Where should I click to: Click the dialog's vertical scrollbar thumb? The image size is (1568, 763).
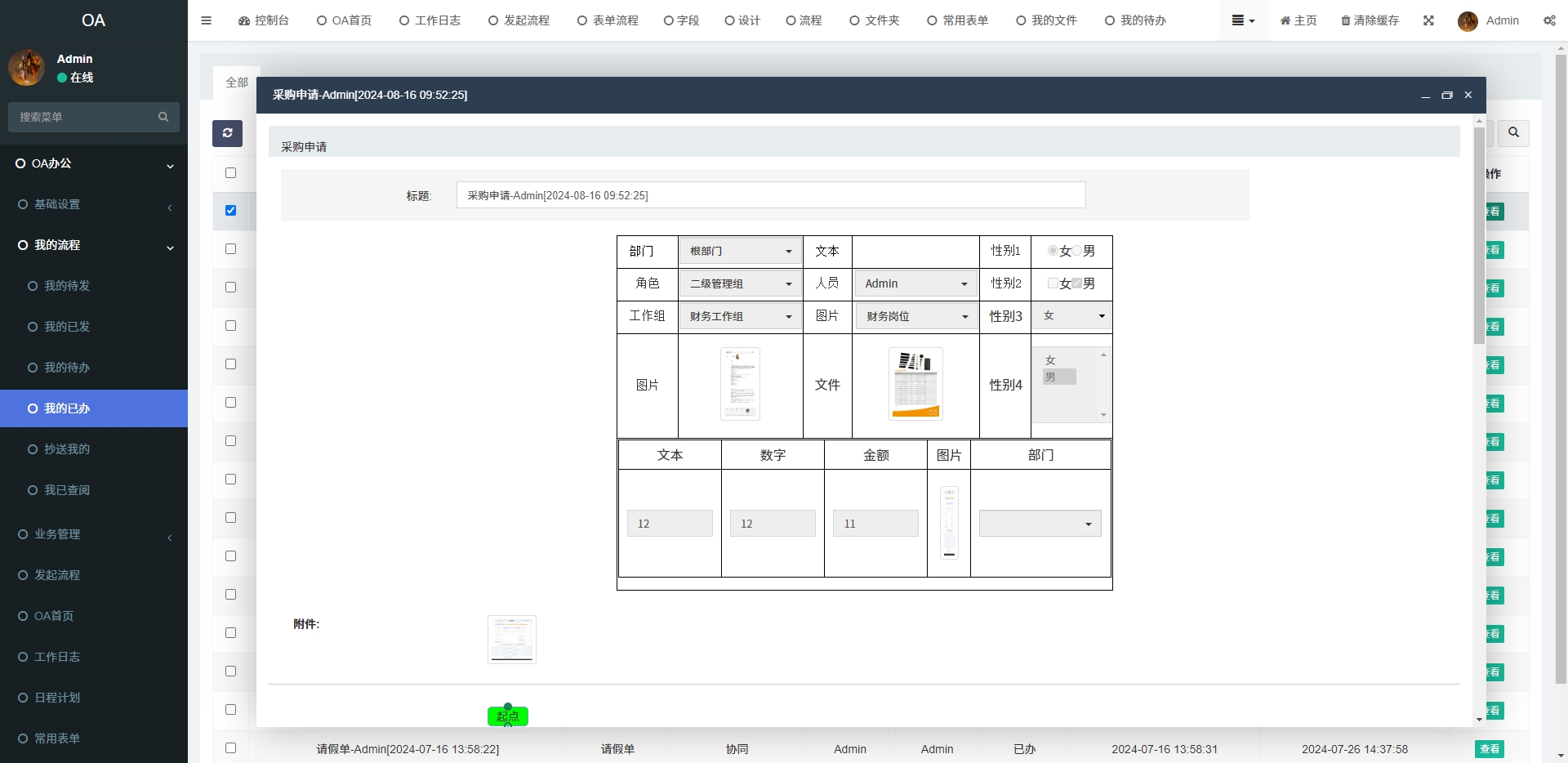1479,235
